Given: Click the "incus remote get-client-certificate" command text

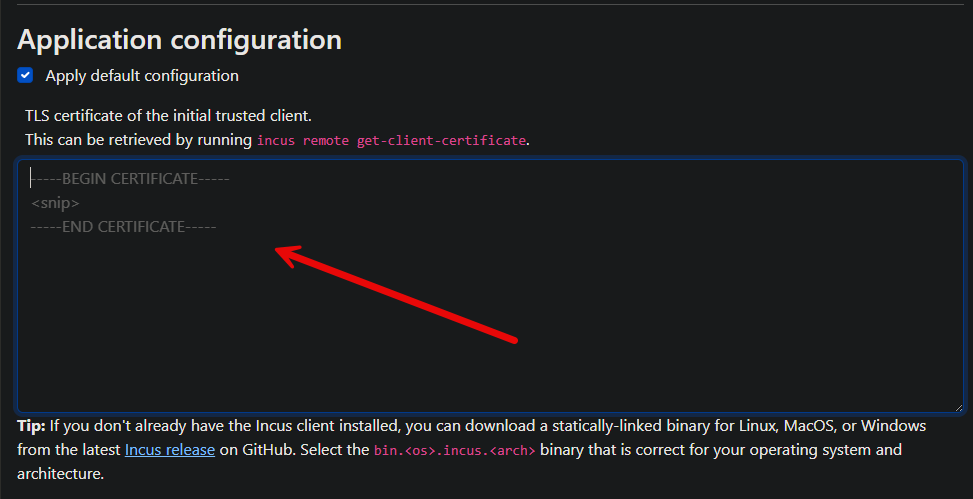Looking at the screenshot, I should pyautogui.click(x=391, y=141).
